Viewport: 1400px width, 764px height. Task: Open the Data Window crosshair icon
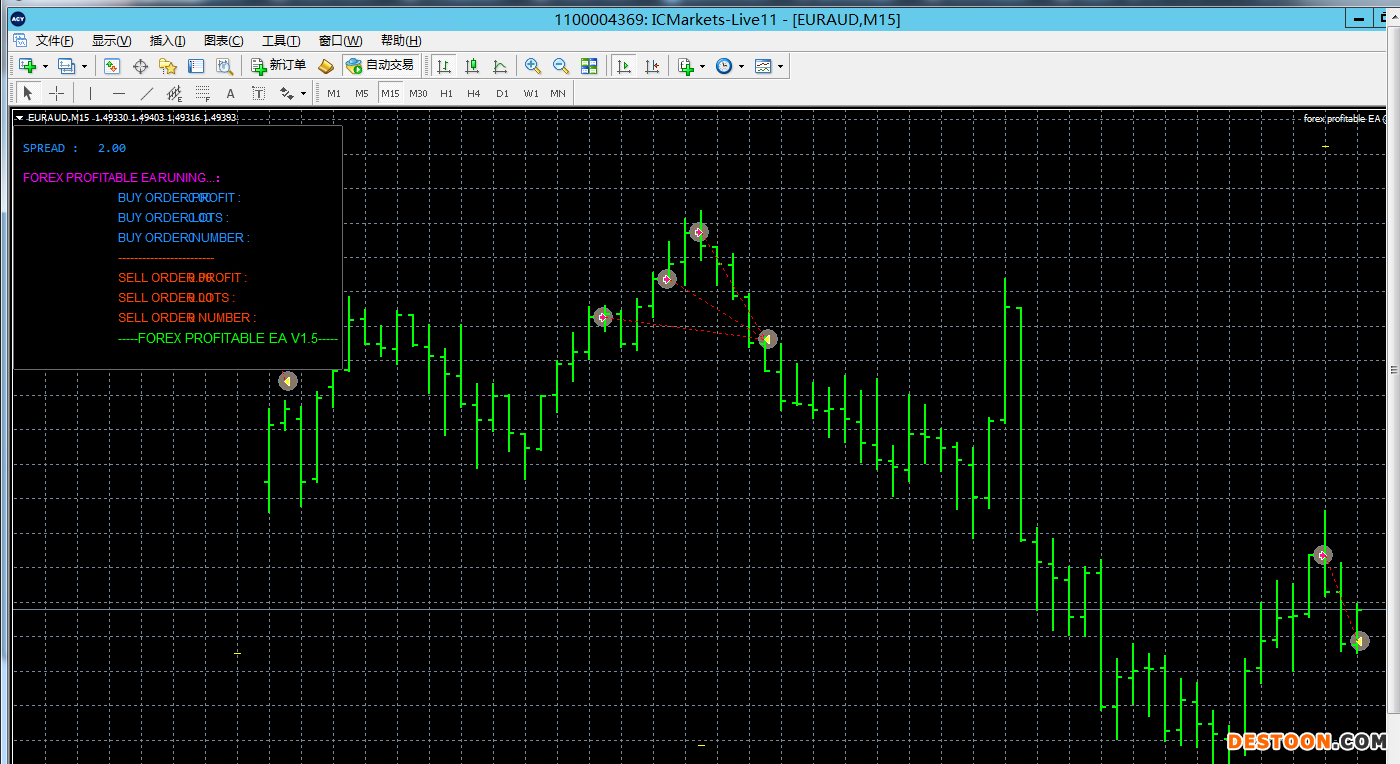tap(140, 66)
